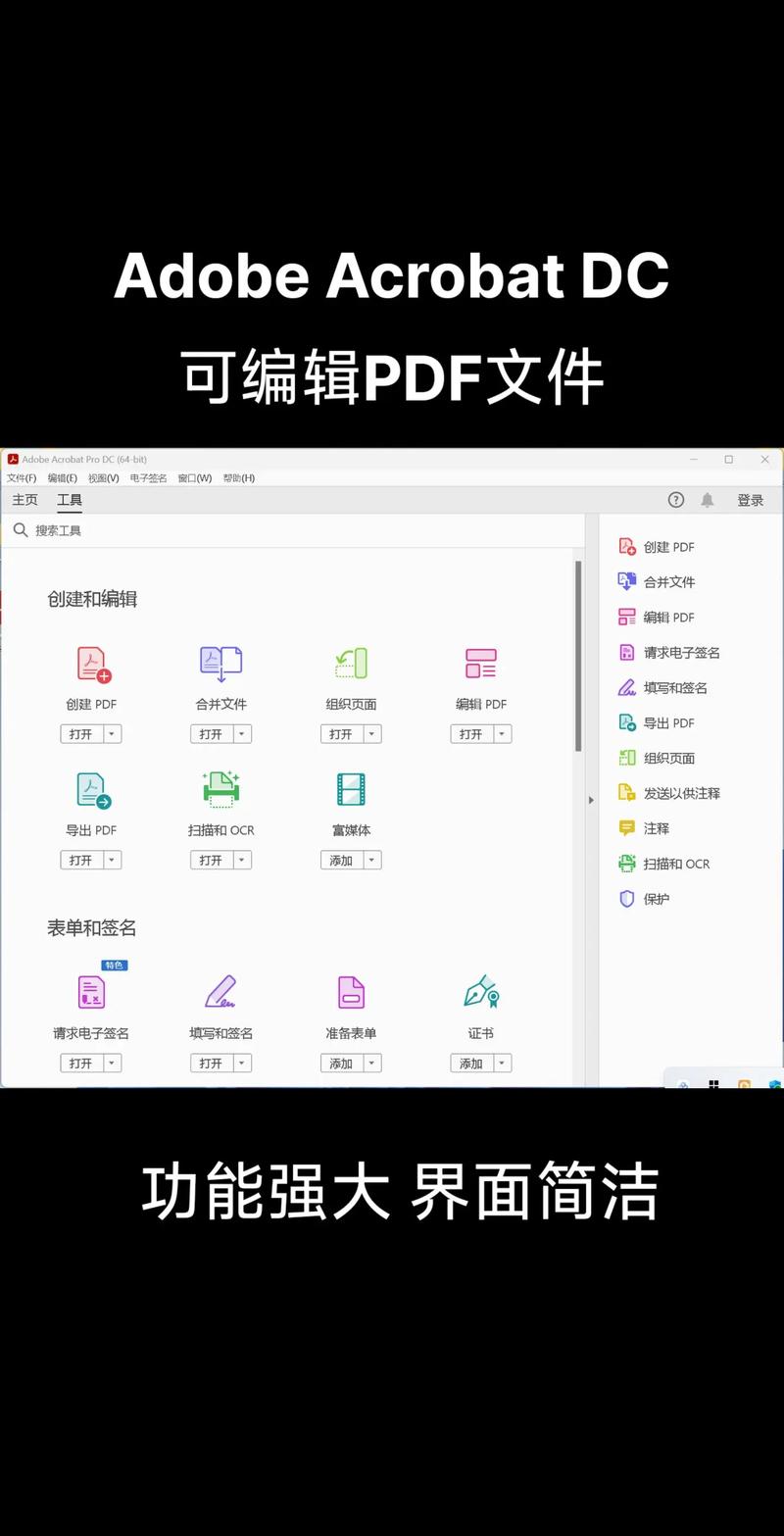Click the Edit PDF (编辑 PDF) grid icon

tap(480, 665)
